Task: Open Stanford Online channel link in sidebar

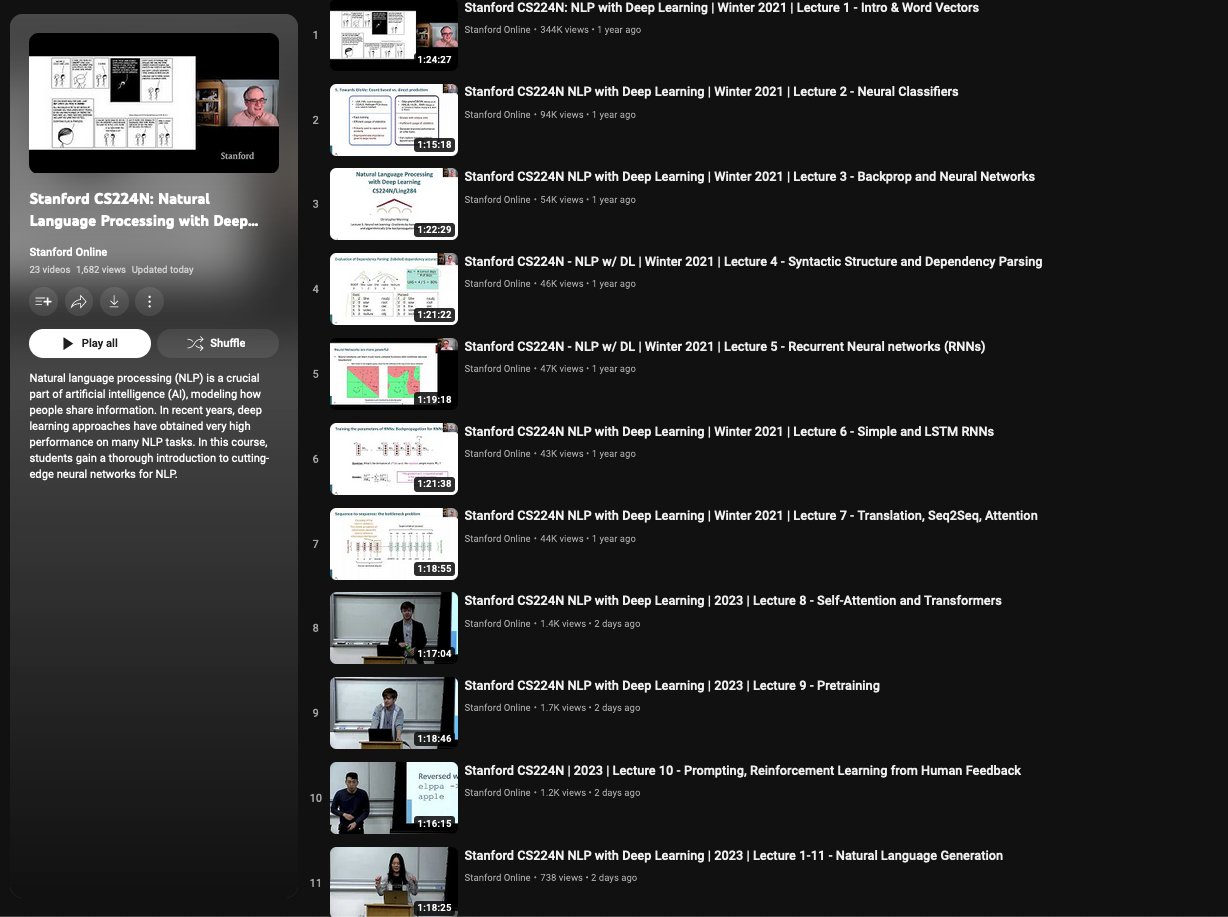Action: (68, 252)
